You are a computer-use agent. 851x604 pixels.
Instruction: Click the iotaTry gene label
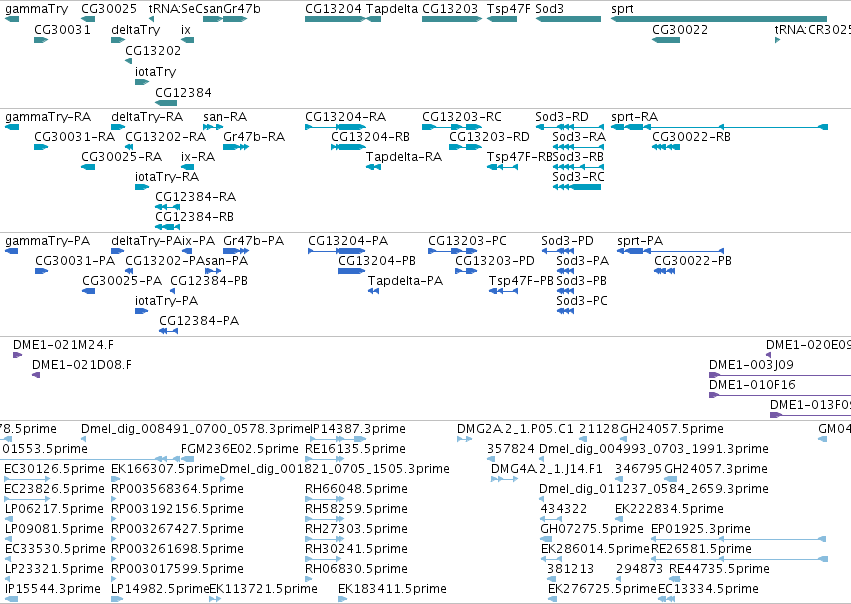click(x=156, y=72)
